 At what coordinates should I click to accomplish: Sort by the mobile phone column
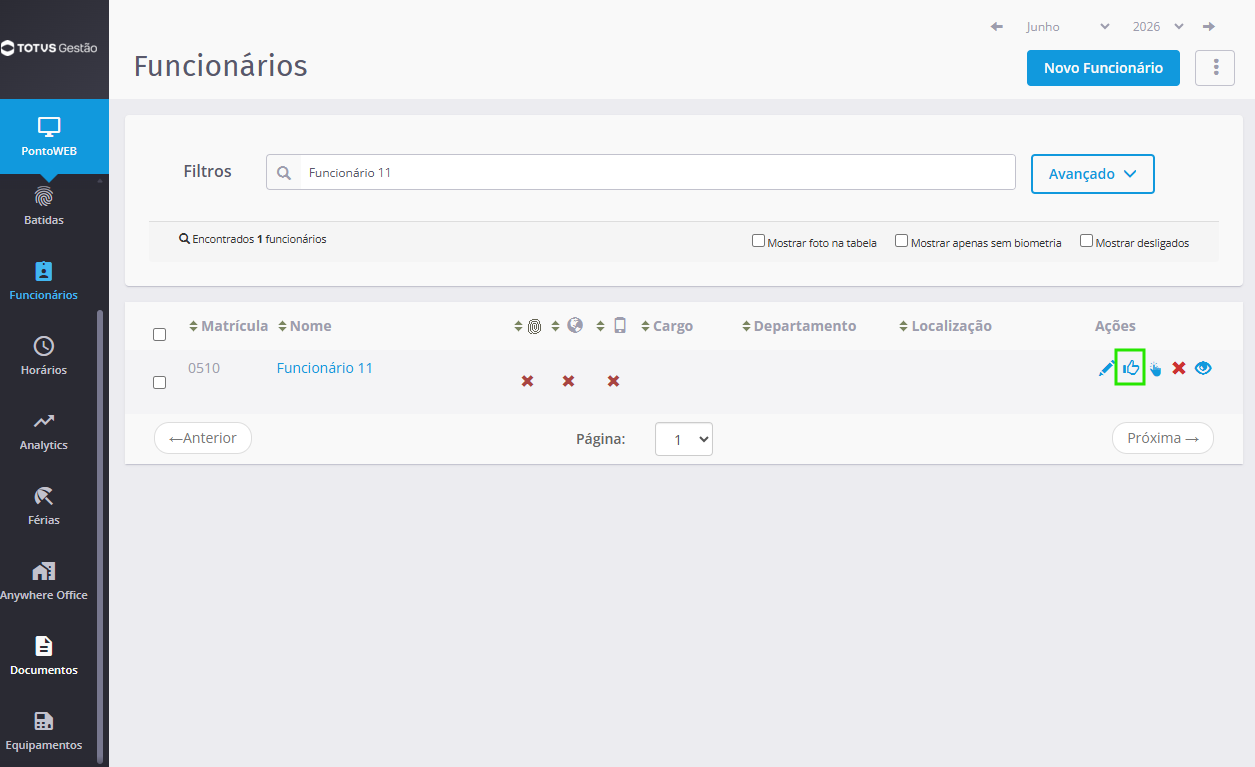[612, 326]
